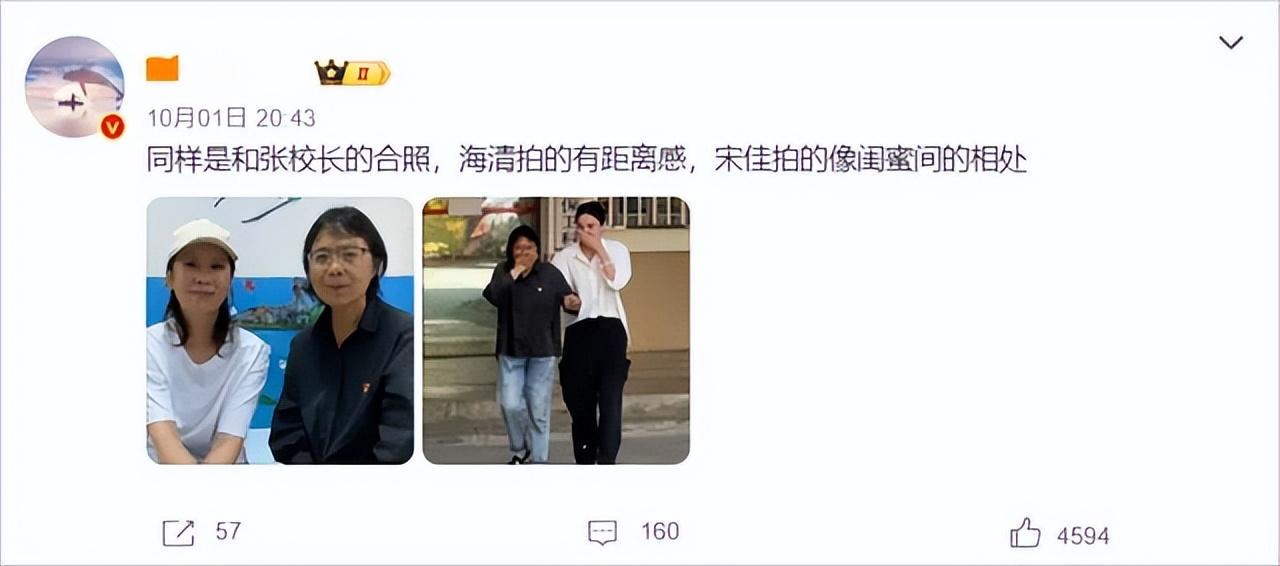
Task: Click the orange verified V badge
Action: click(112, 126)
